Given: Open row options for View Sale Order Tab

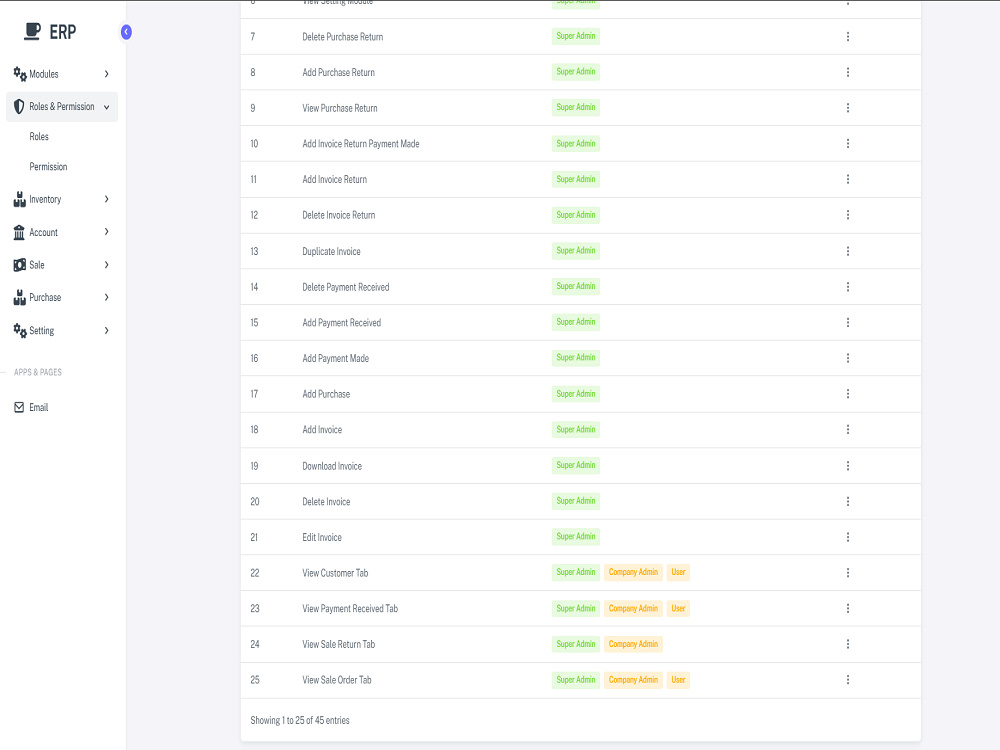Looking at the screenshot, I should pyautogui.click(x=848, y=680).
